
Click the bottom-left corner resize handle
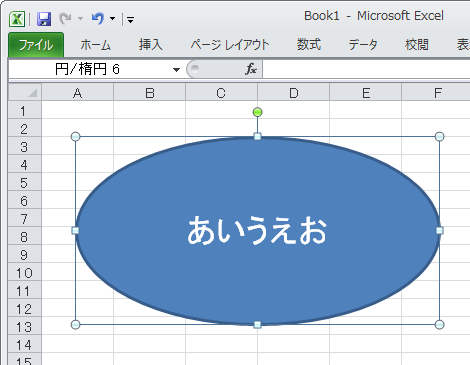coord(76,324)
